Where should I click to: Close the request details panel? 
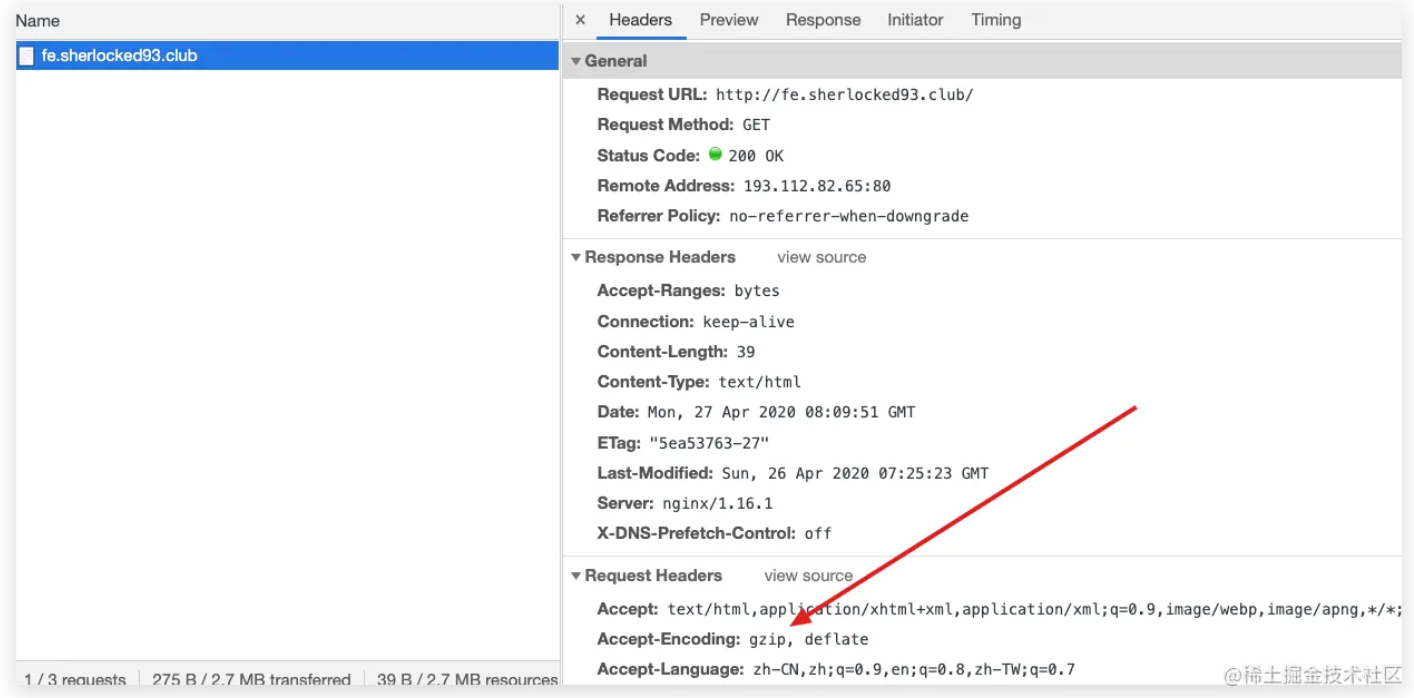580,20
